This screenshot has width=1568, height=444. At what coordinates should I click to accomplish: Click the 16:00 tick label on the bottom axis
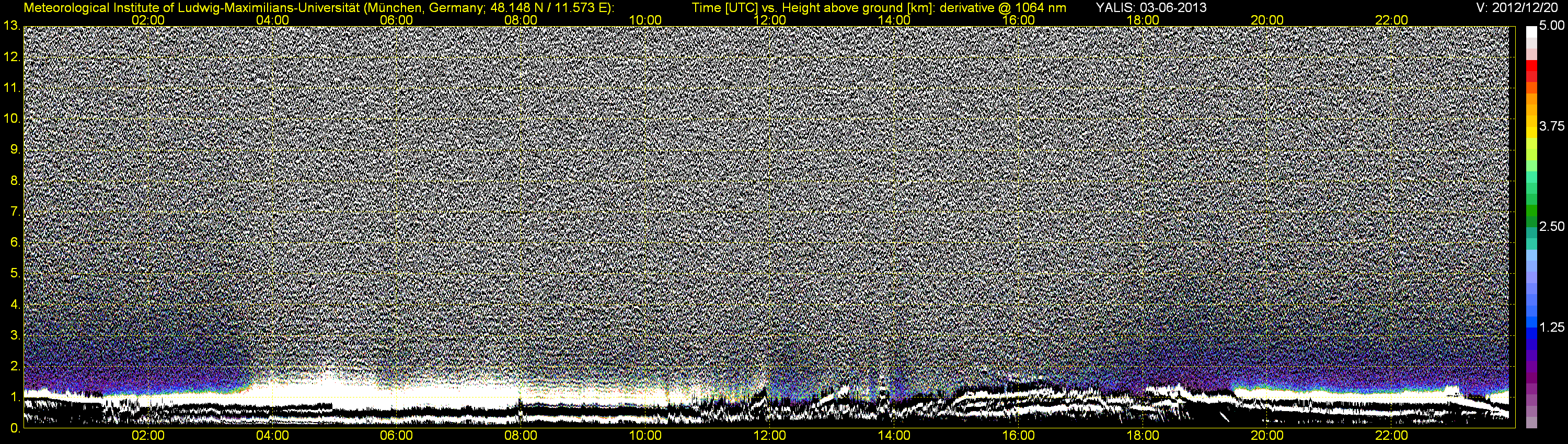tap(1019, 436)
